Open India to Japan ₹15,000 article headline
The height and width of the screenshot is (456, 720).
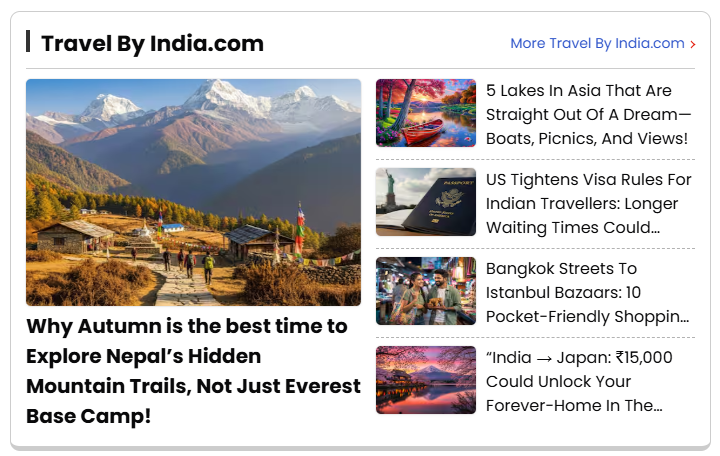point(579,382)
